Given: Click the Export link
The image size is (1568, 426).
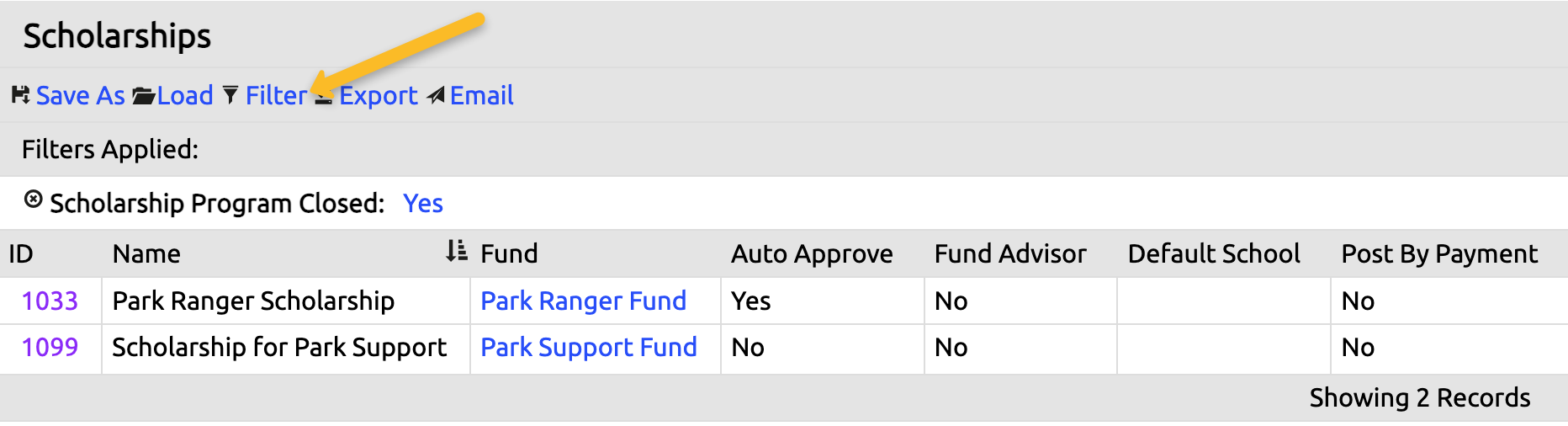Looking at the screenshot, I should (x=379, y=96).
